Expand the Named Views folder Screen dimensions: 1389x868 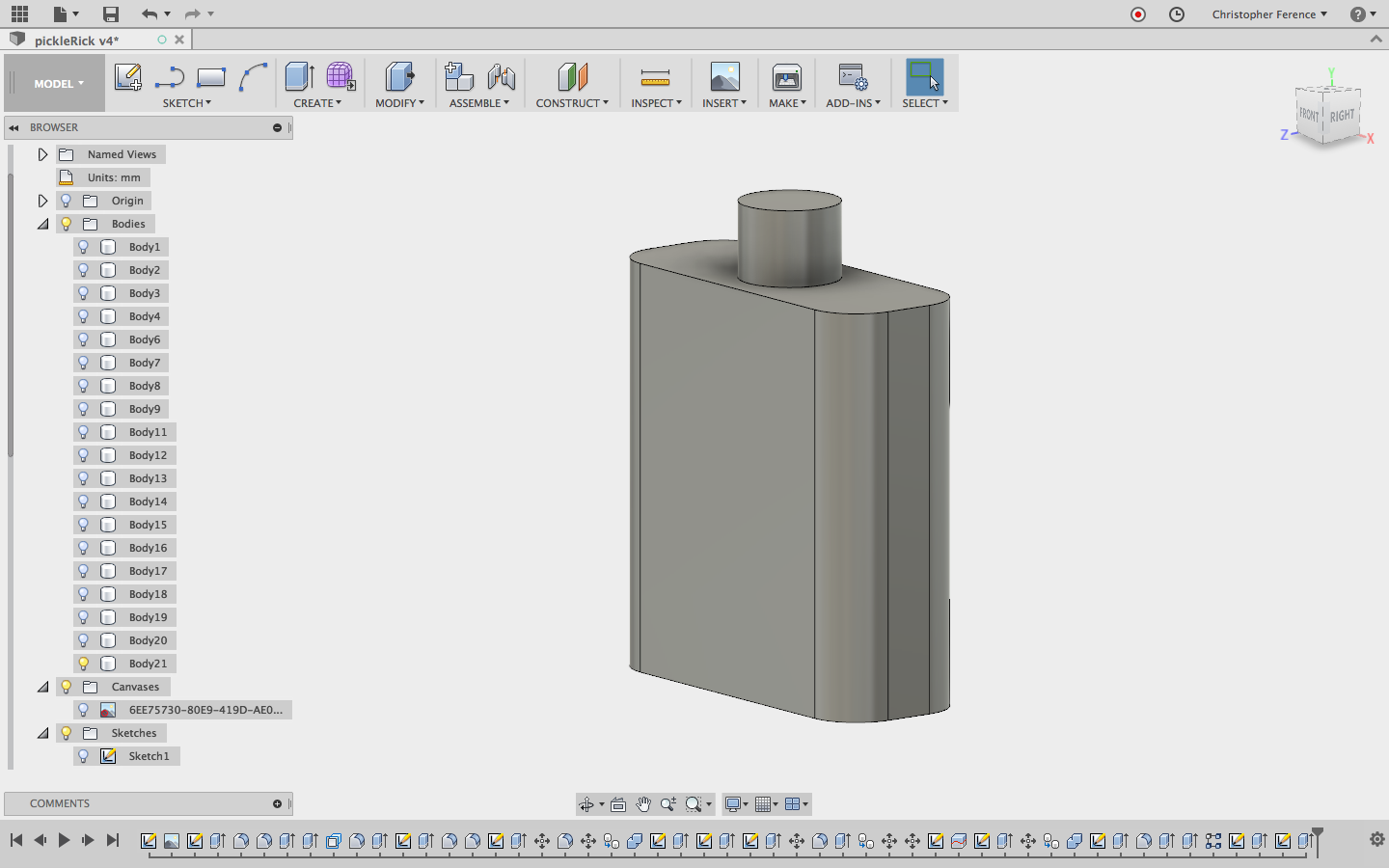42,154
